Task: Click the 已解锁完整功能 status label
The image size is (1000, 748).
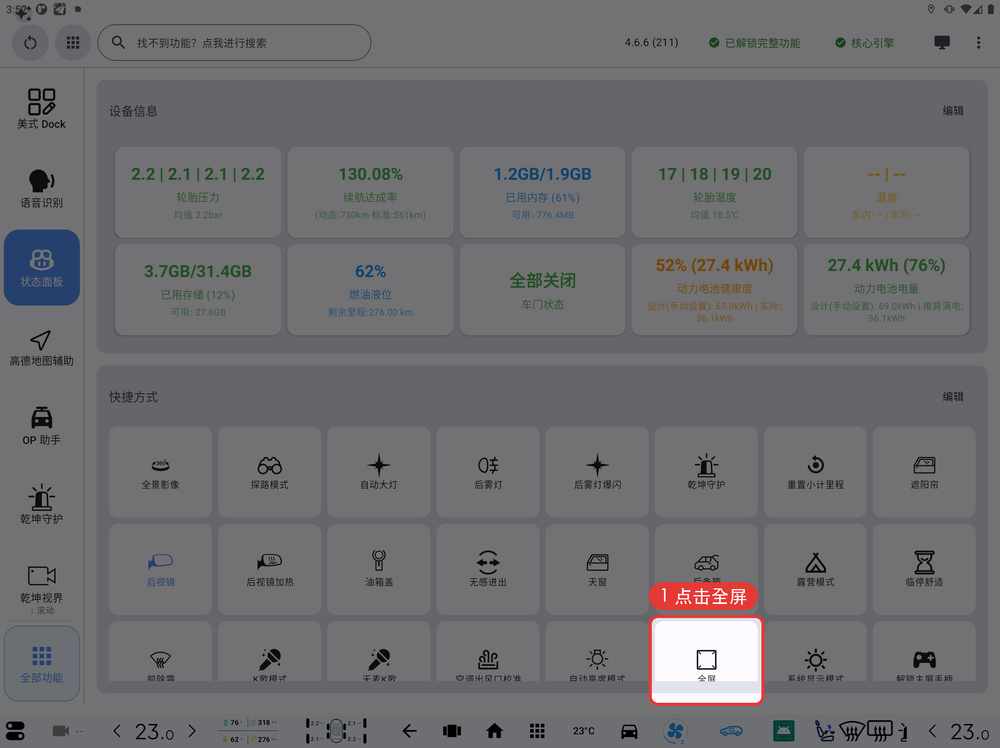Action: (x=754, y=43)
